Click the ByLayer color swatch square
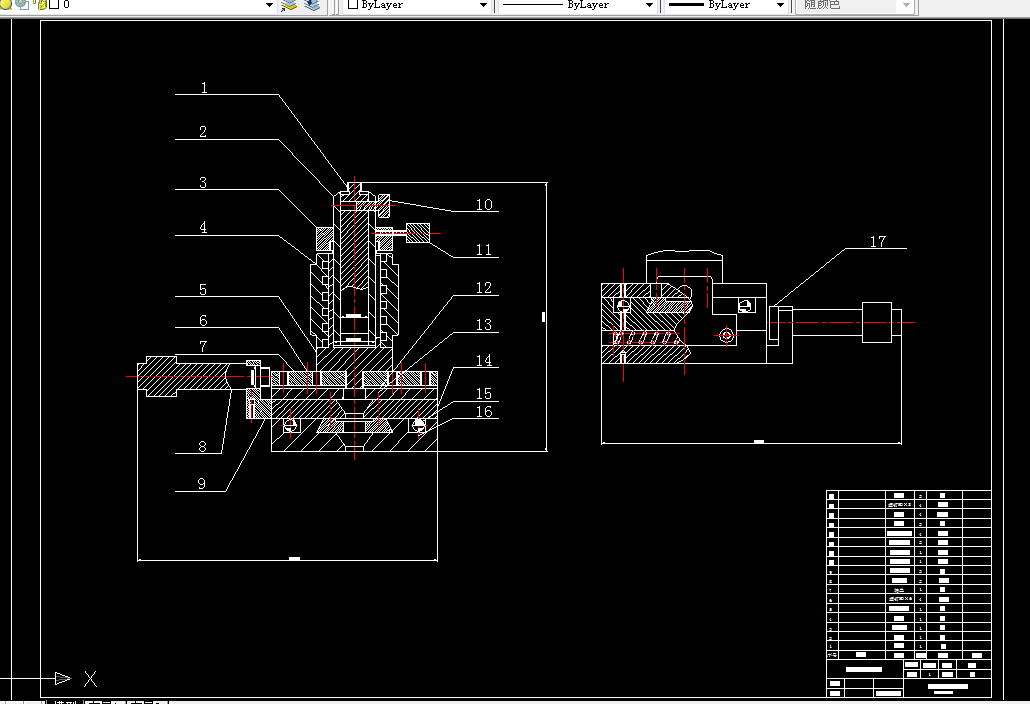1030x704 pixels. coord(353,5)
